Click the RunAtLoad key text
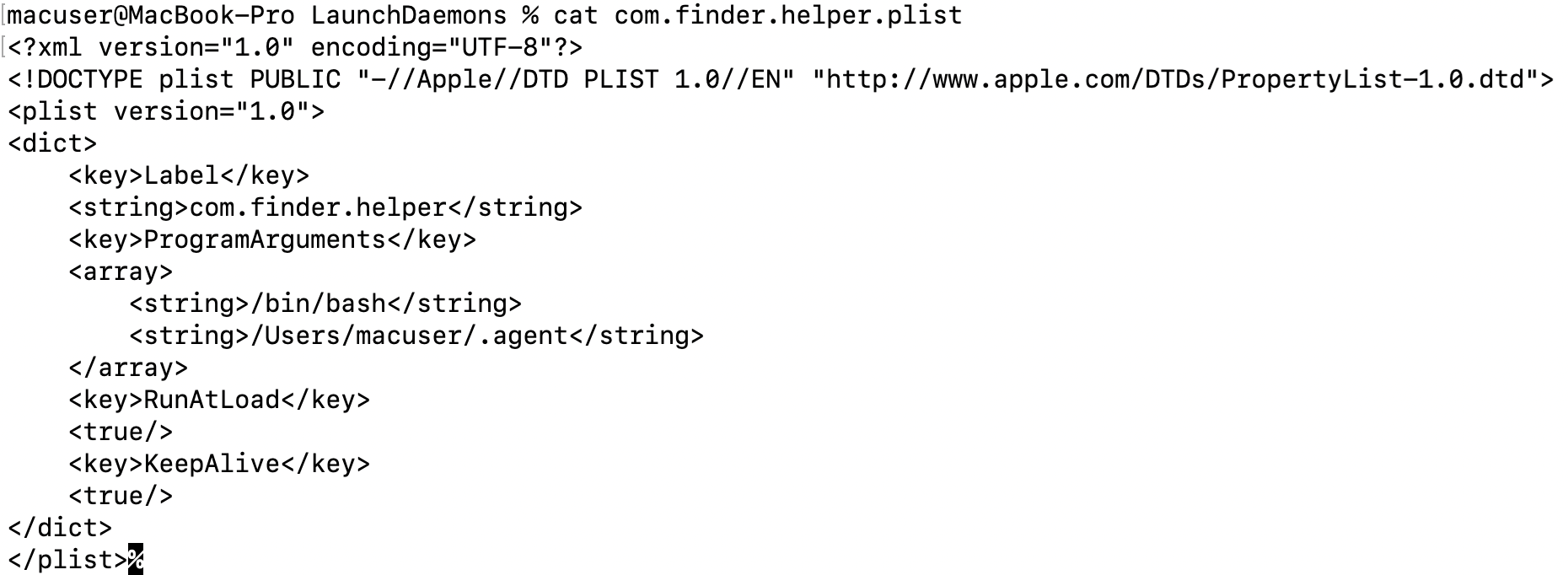This screenshot has width=1568, height=575. click(x=212, y=400)
